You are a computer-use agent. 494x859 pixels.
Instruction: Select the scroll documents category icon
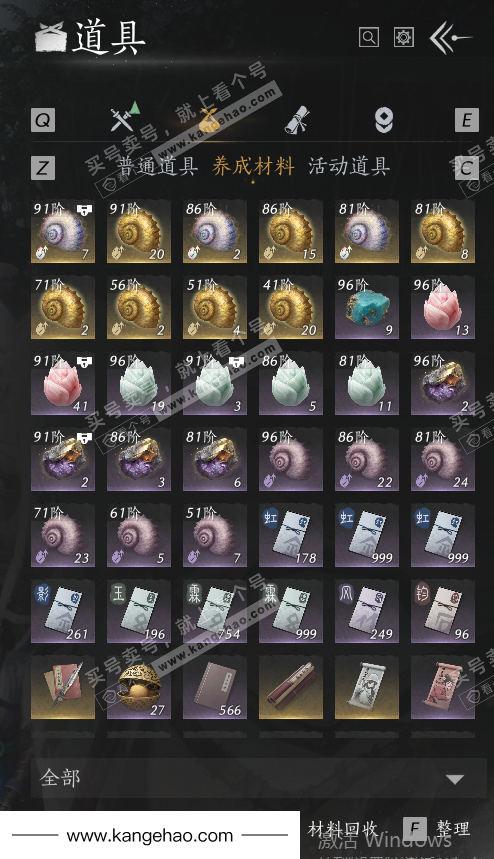click(297, 119)
